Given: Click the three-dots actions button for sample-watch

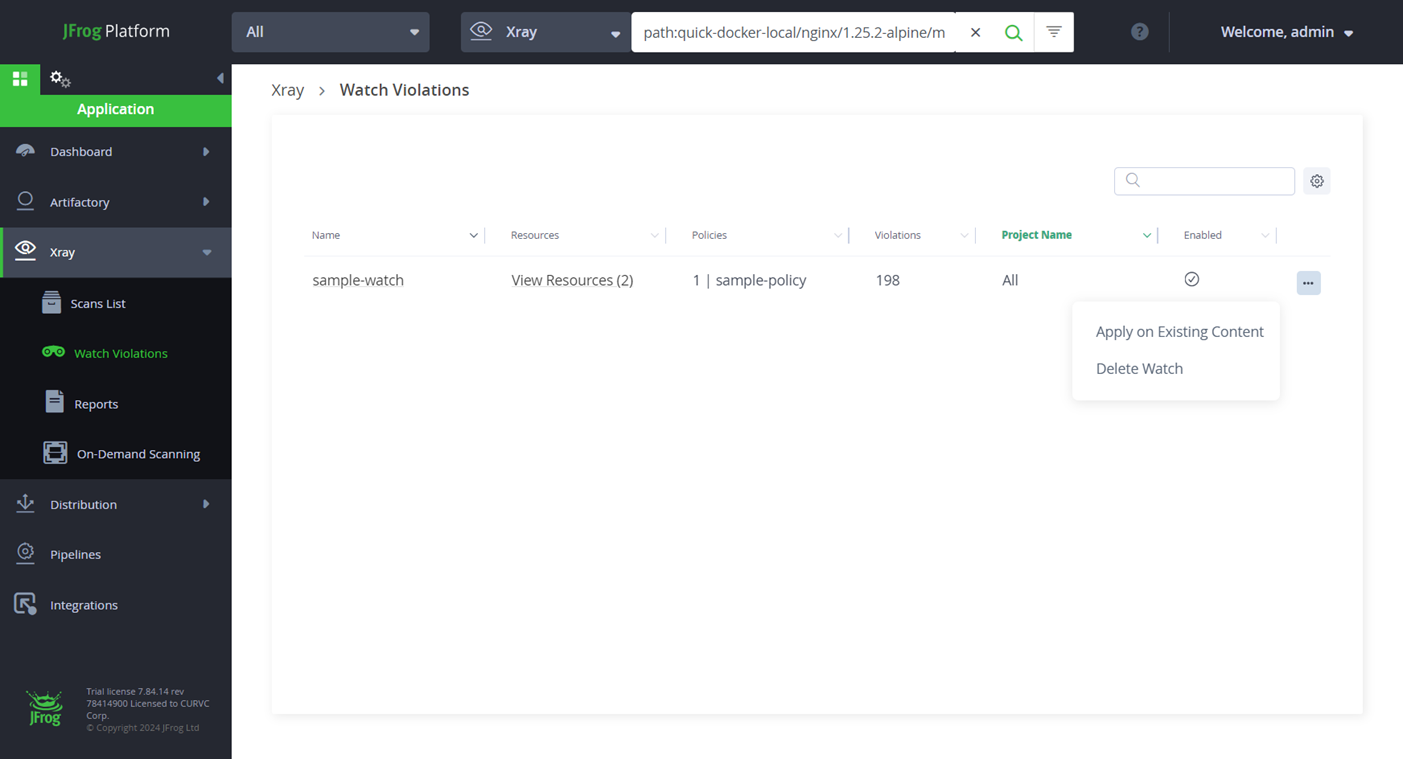Looking at the screenshot, I should (1308, 283).
